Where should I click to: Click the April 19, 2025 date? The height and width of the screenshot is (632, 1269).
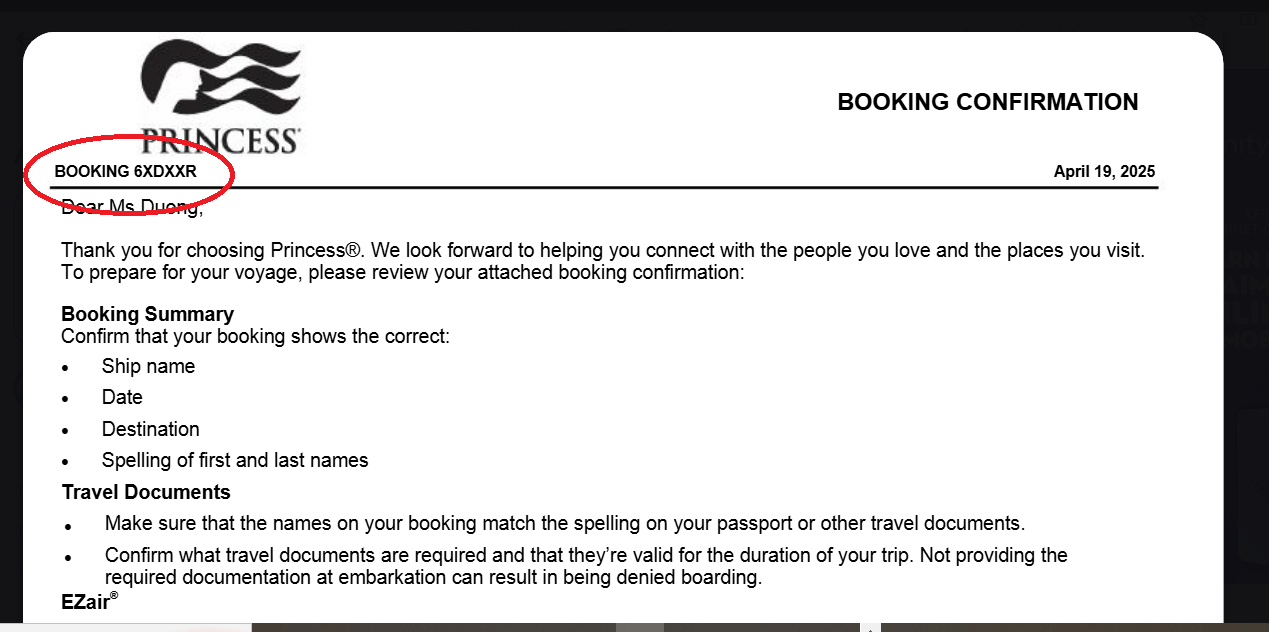point(1104,172)
